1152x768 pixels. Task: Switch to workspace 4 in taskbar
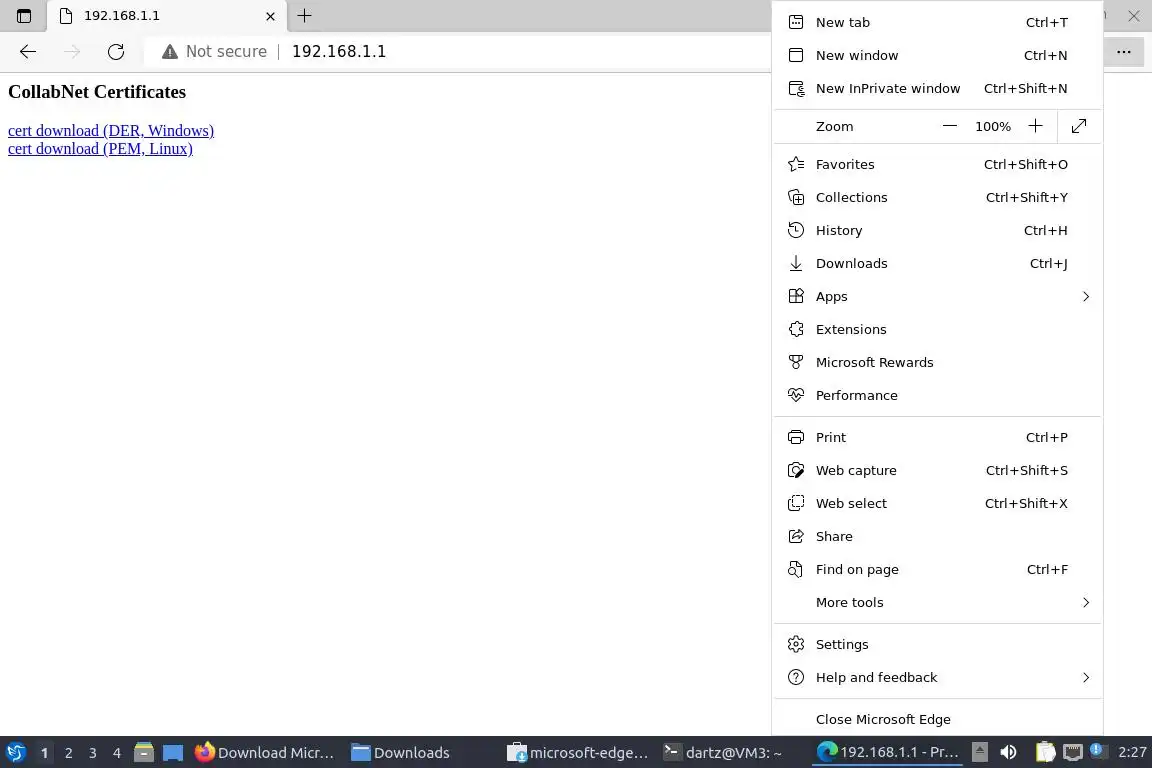pos(117,753)
